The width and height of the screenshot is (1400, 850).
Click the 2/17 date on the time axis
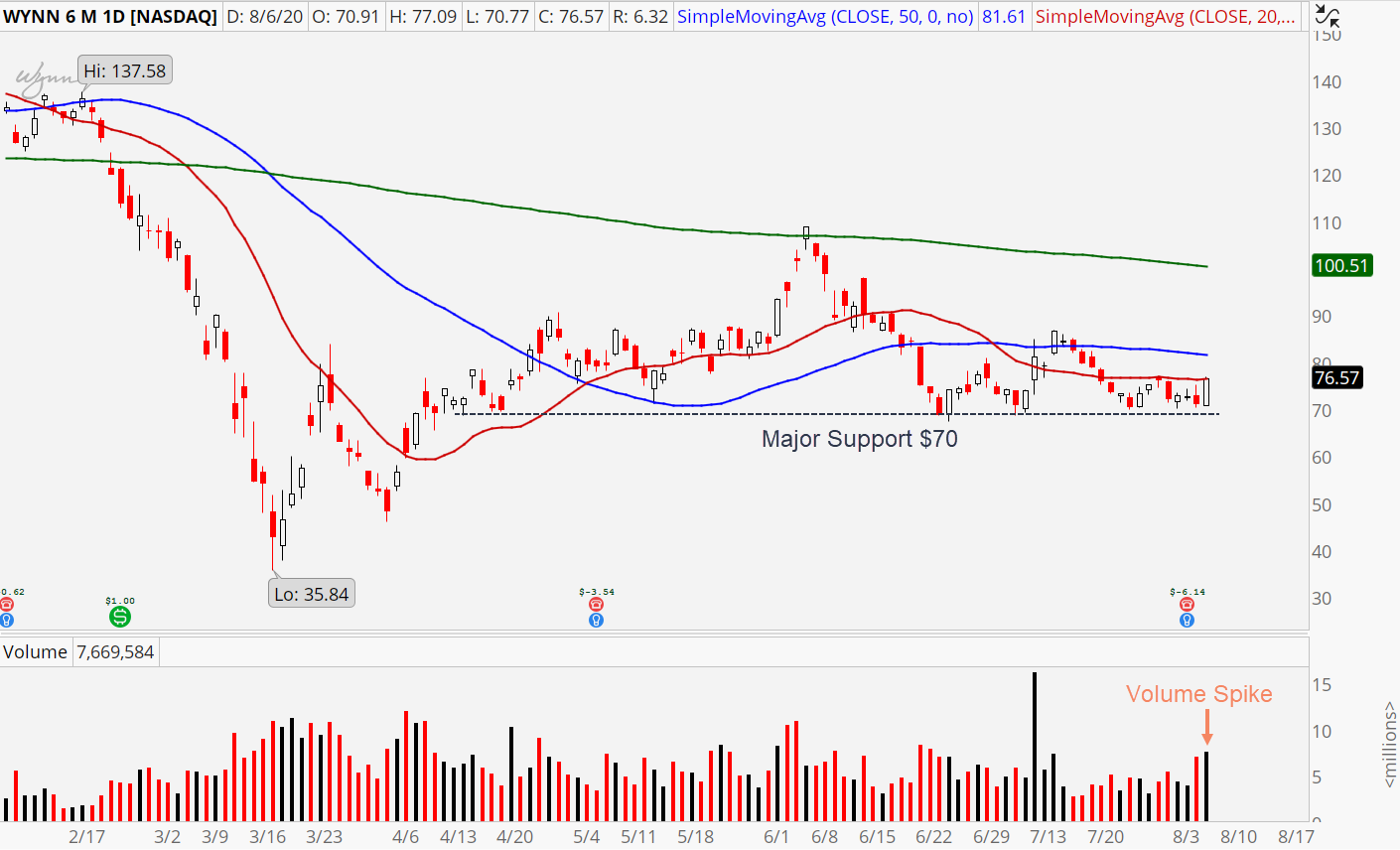(86, 836)
